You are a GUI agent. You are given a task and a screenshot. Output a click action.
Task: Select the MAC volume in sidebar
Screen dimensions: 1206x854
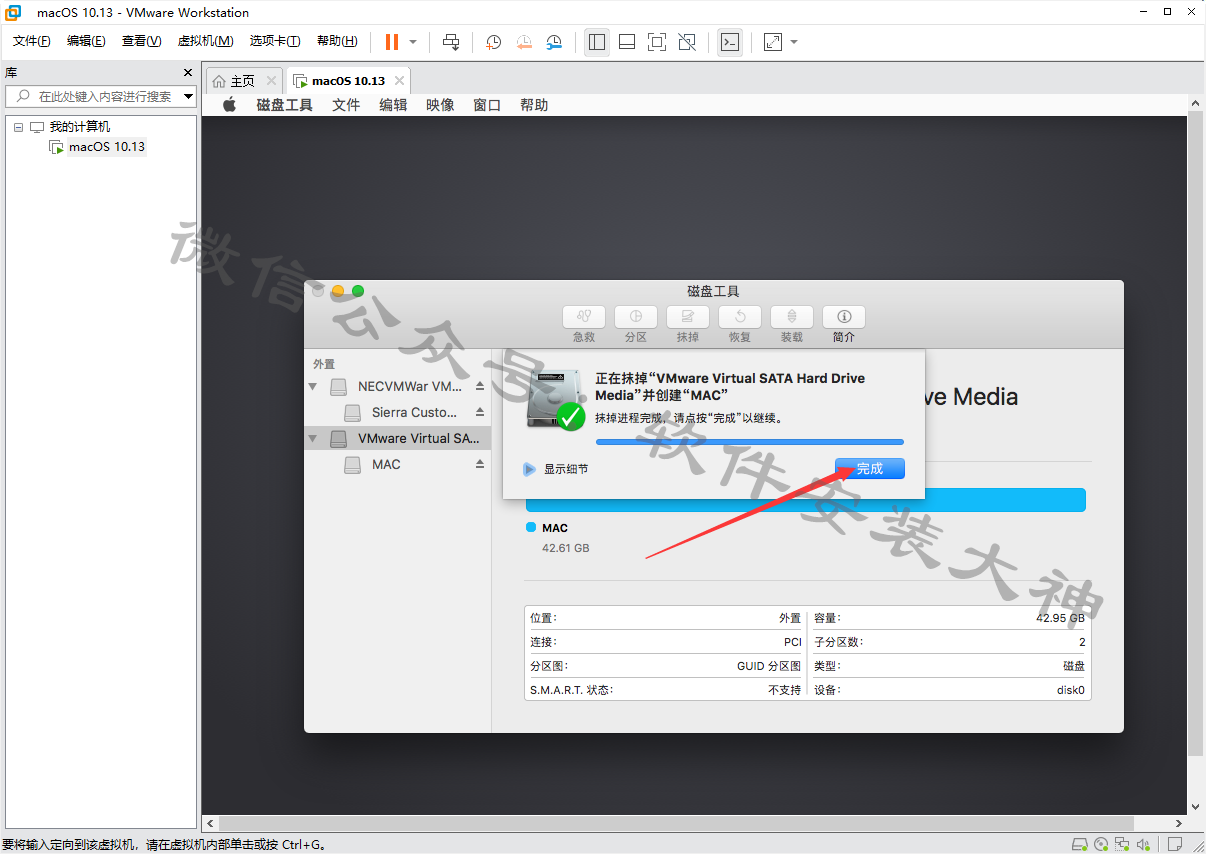[386, 464]
